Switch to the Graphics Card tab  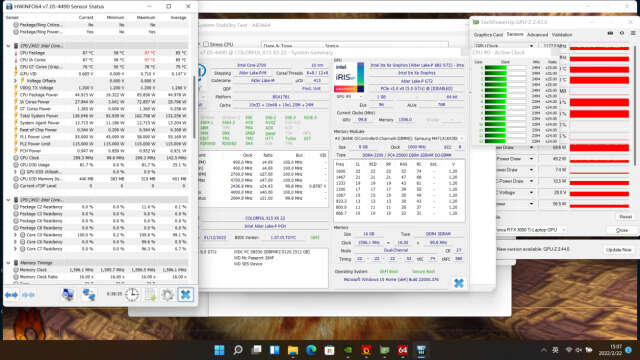pos(488,35)
